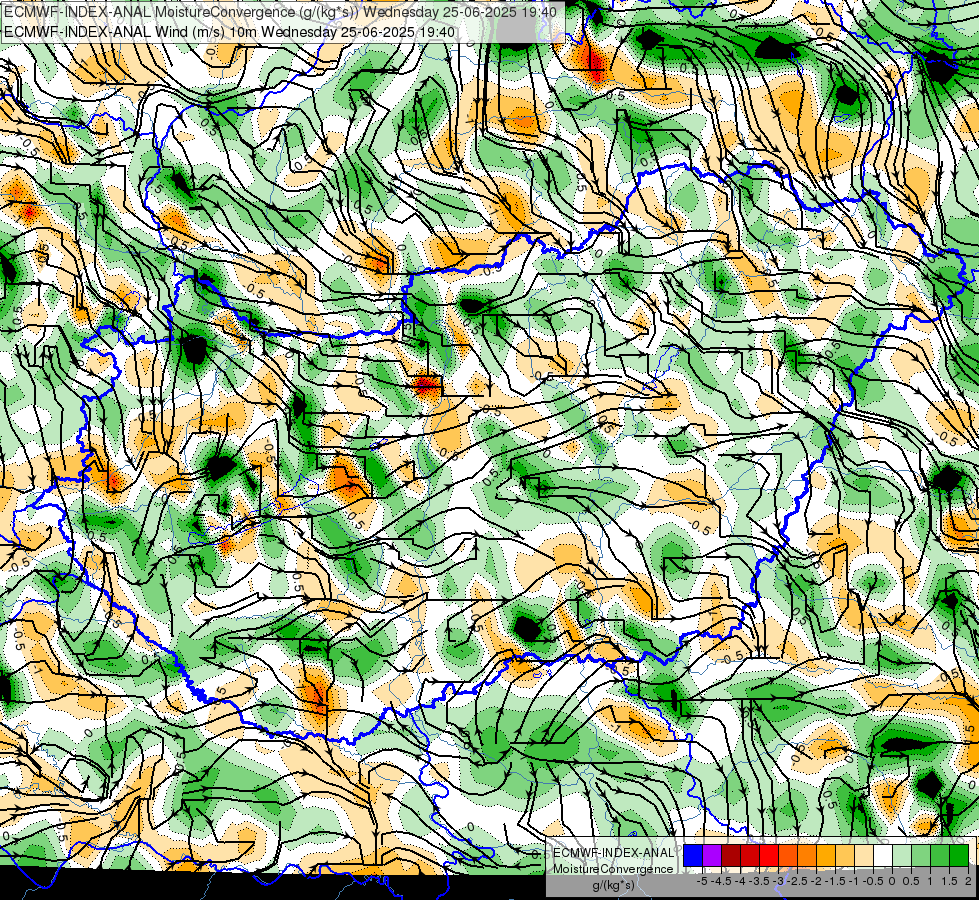Pick the legend swatch between -4.5 and -4
Viewport: 979px width, 900px height.
pyautogui.click(x=731, y=856)
